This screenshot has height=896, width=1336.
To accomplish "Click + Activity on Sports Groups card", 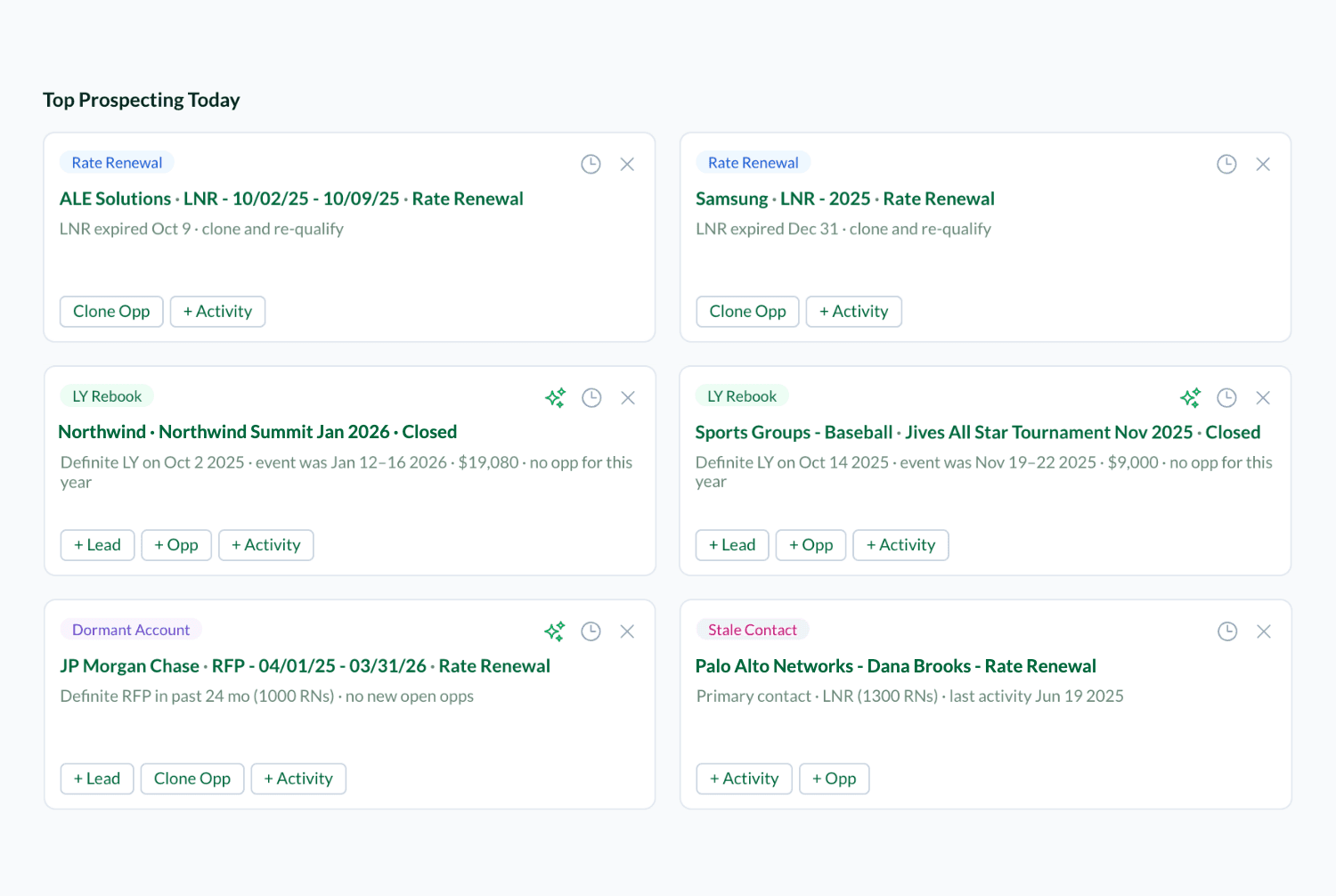I will [900, 545].
